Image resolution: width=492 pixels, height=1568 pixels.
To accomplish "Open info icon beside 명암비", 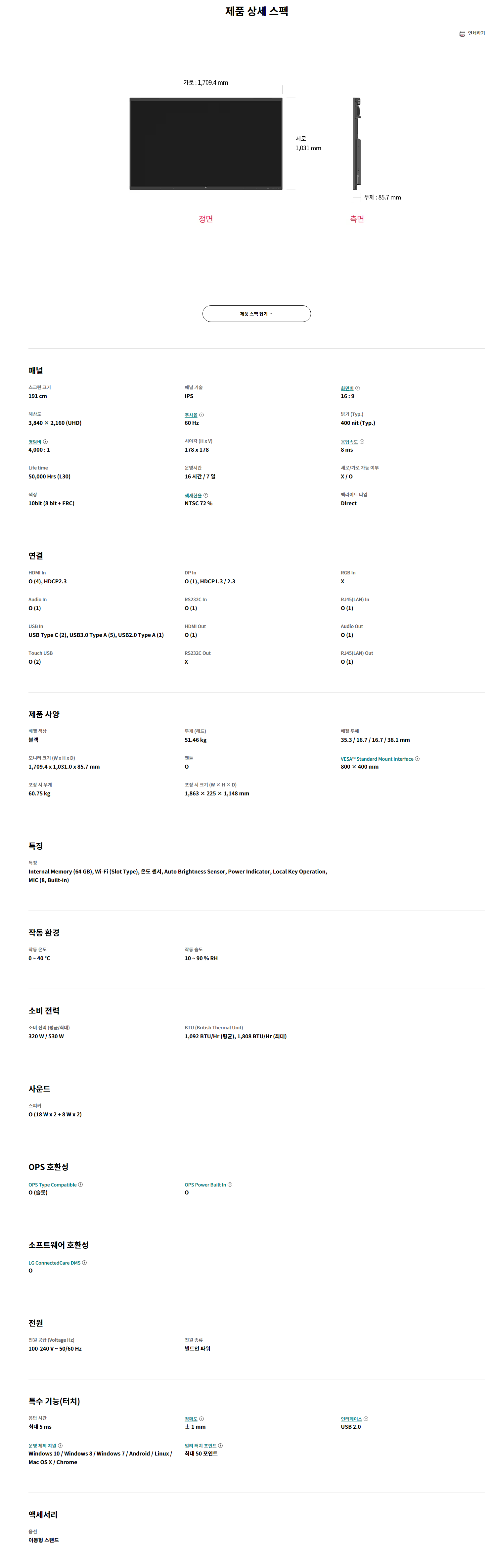I will [x=45, y=442].
